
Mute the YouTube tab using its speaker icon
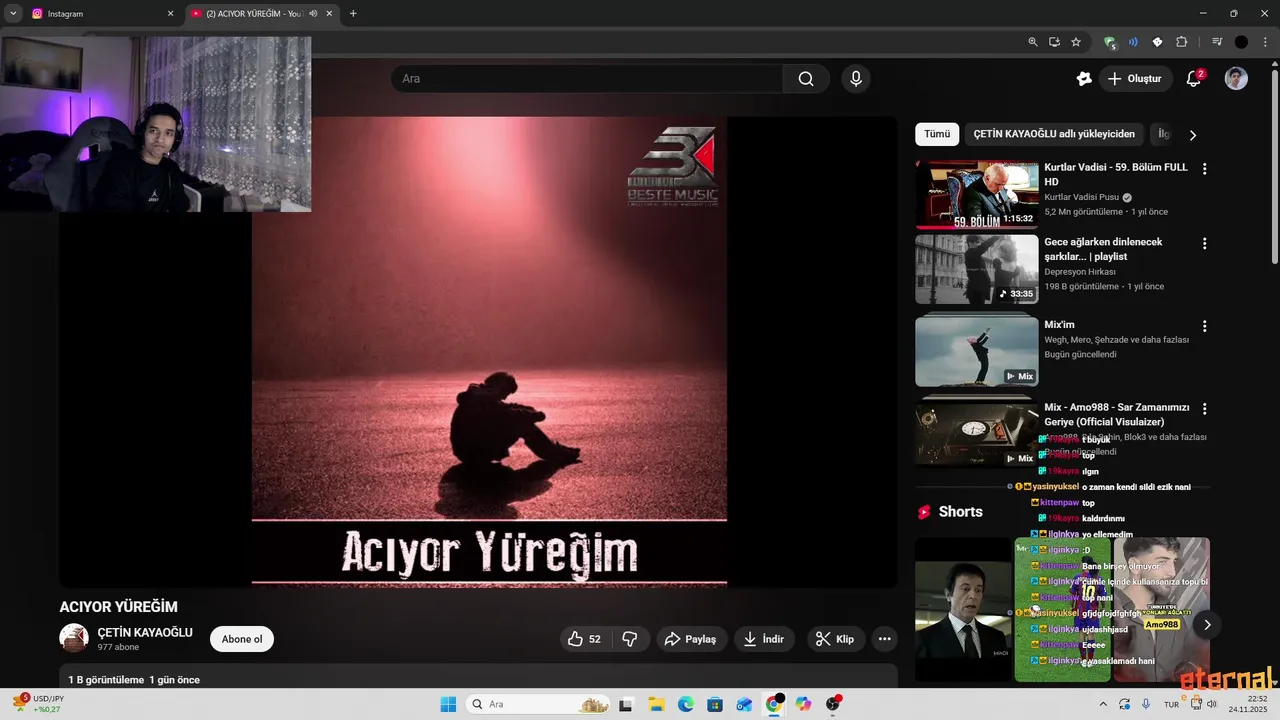click(313, 13)
